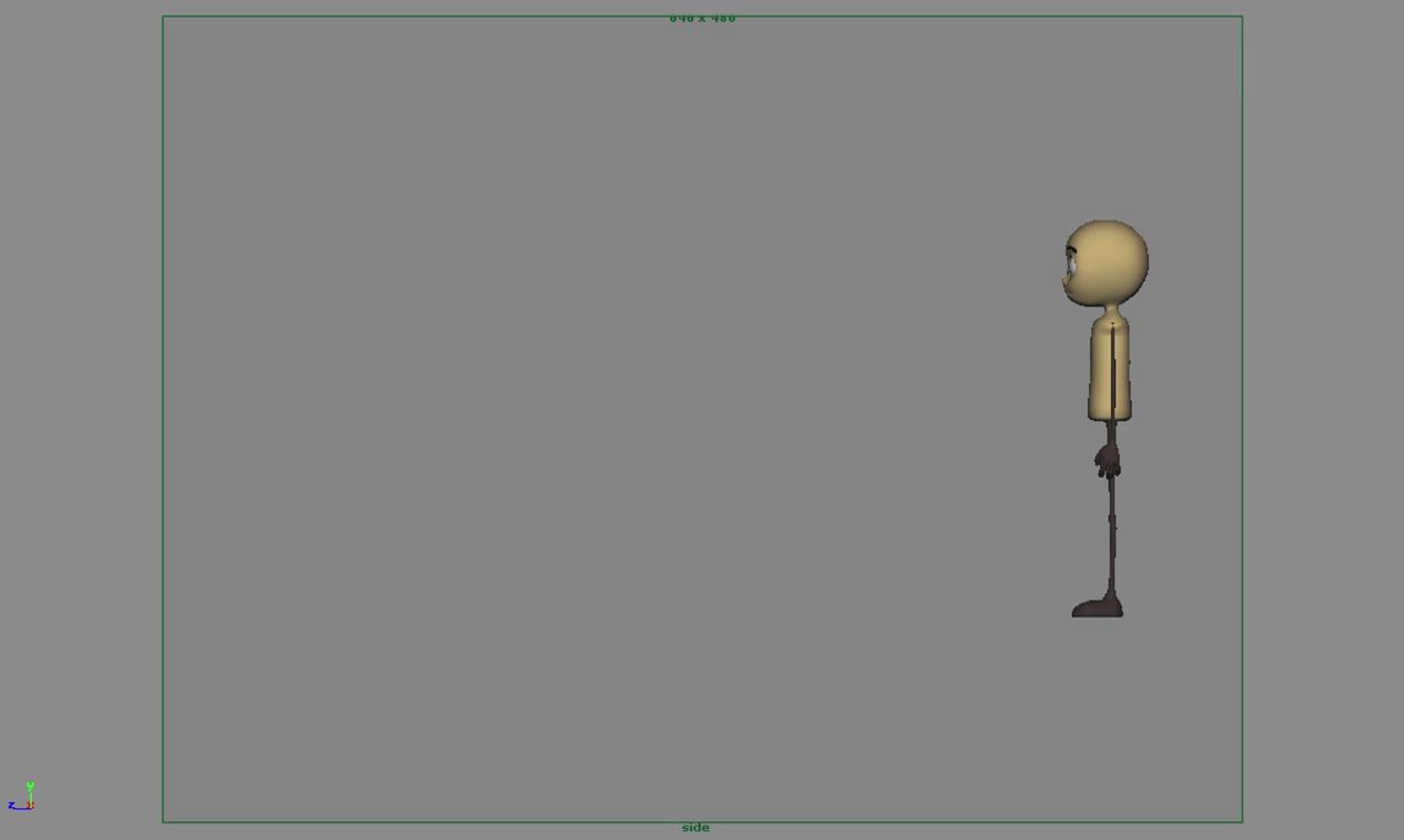
Task: Click the 'side' camera name label
Action: (x=696, y=828)
